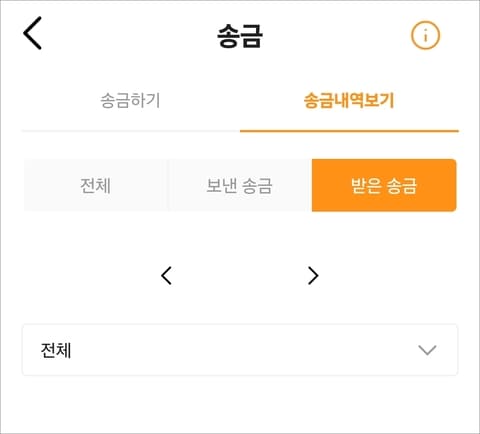Click the blank date area between arrows
The width and height of the screenshot is (480, 434).
[x=240, y=276]
